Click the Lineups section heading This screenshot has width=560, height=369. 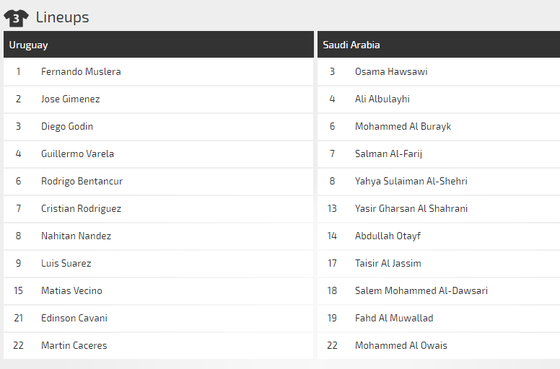coord(62,18)
